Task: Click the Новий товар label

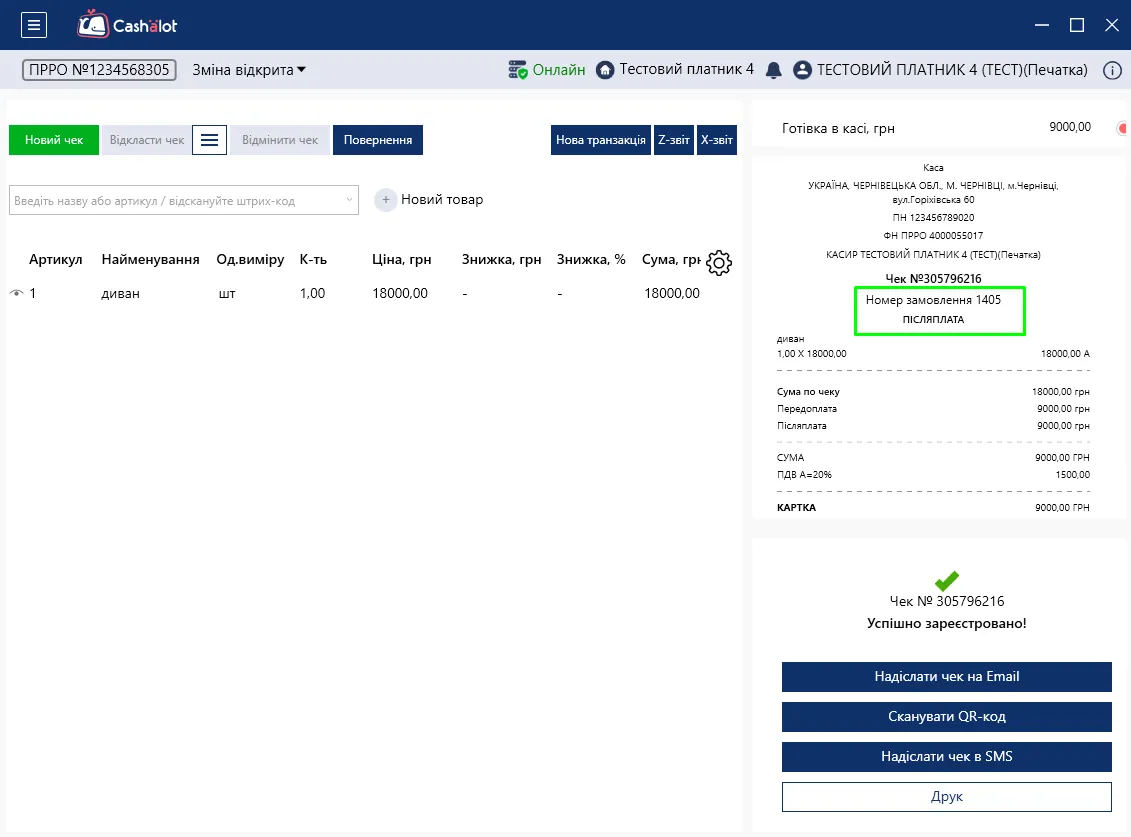Action: [442, 200]
